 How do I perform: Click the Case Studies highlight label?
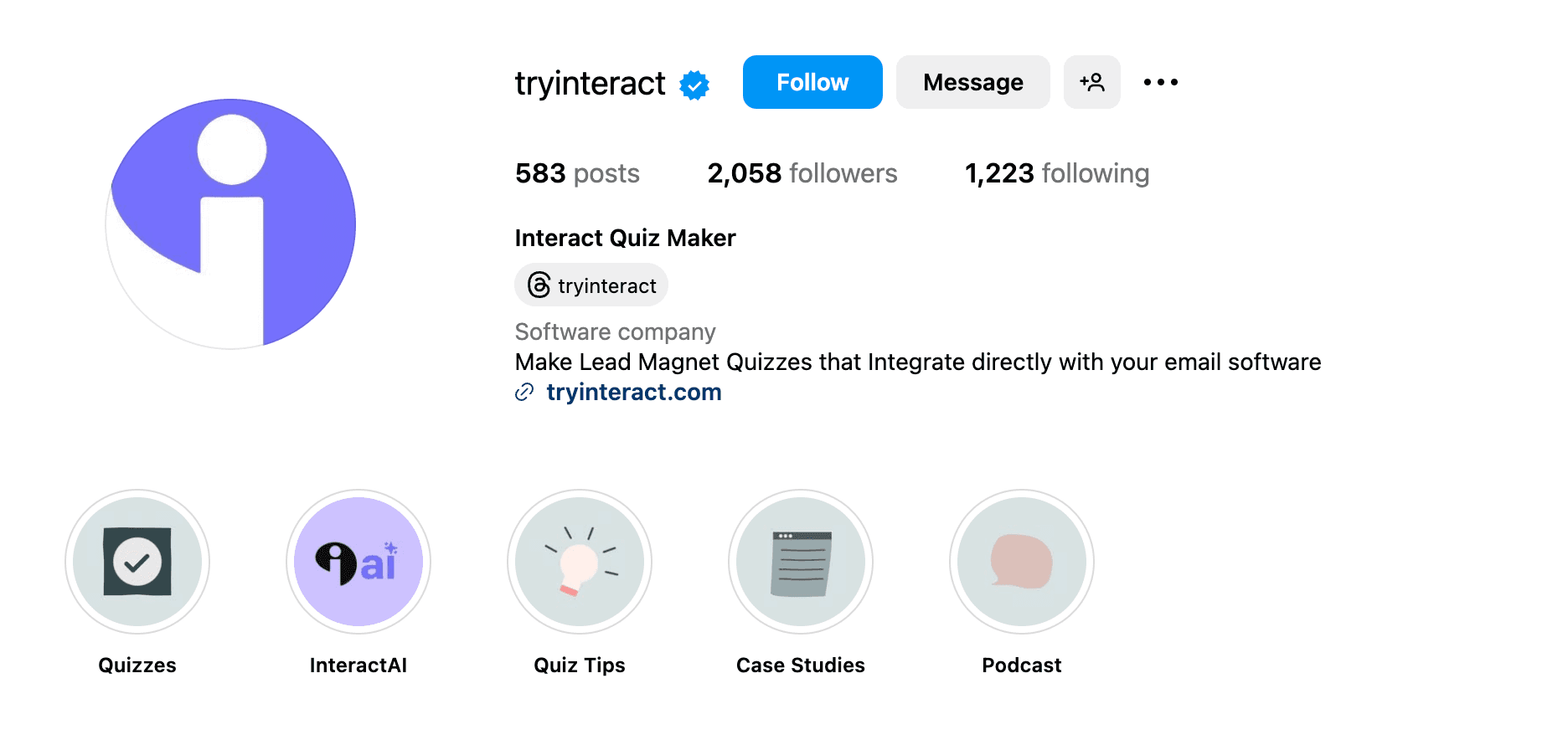coord(801,665)
